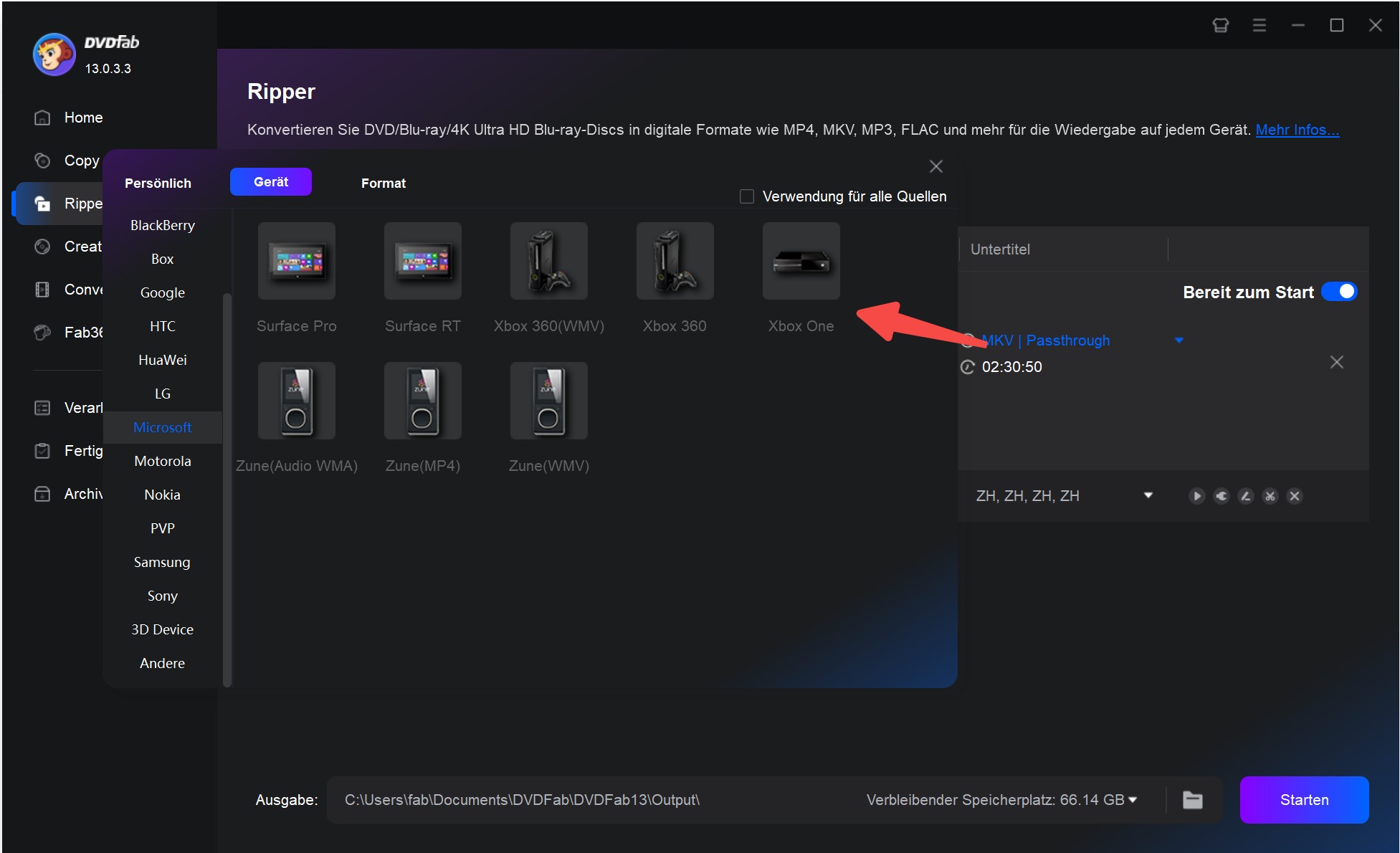Select BlackBerry in the brand list
1400x853 pixels.
click(x=163, y=225)
